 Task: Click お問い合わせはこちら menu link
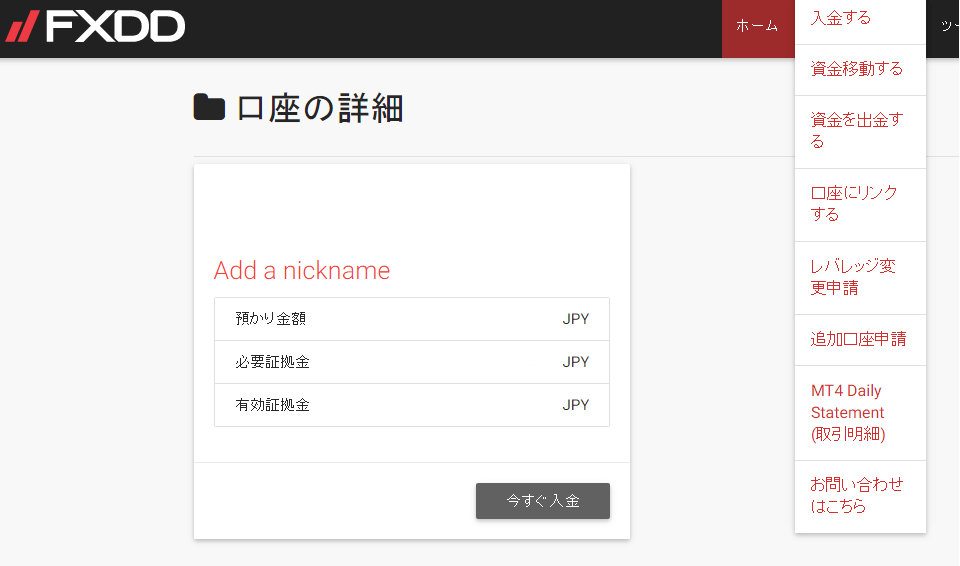(860, 496)
